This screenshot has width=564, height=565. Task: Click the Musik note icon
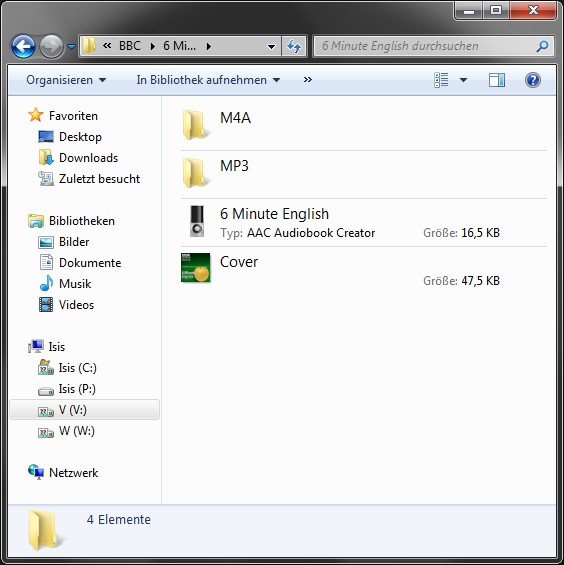pos(46,283)
